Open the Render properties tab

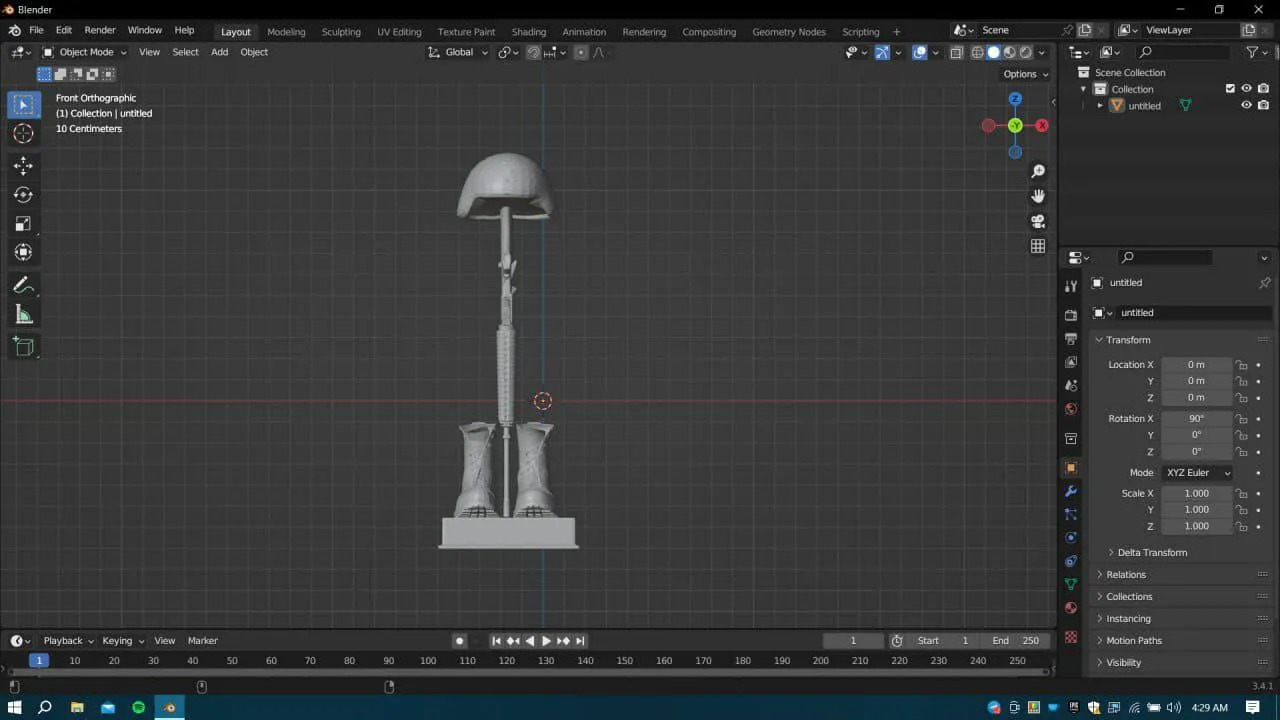coord(1071,315)
